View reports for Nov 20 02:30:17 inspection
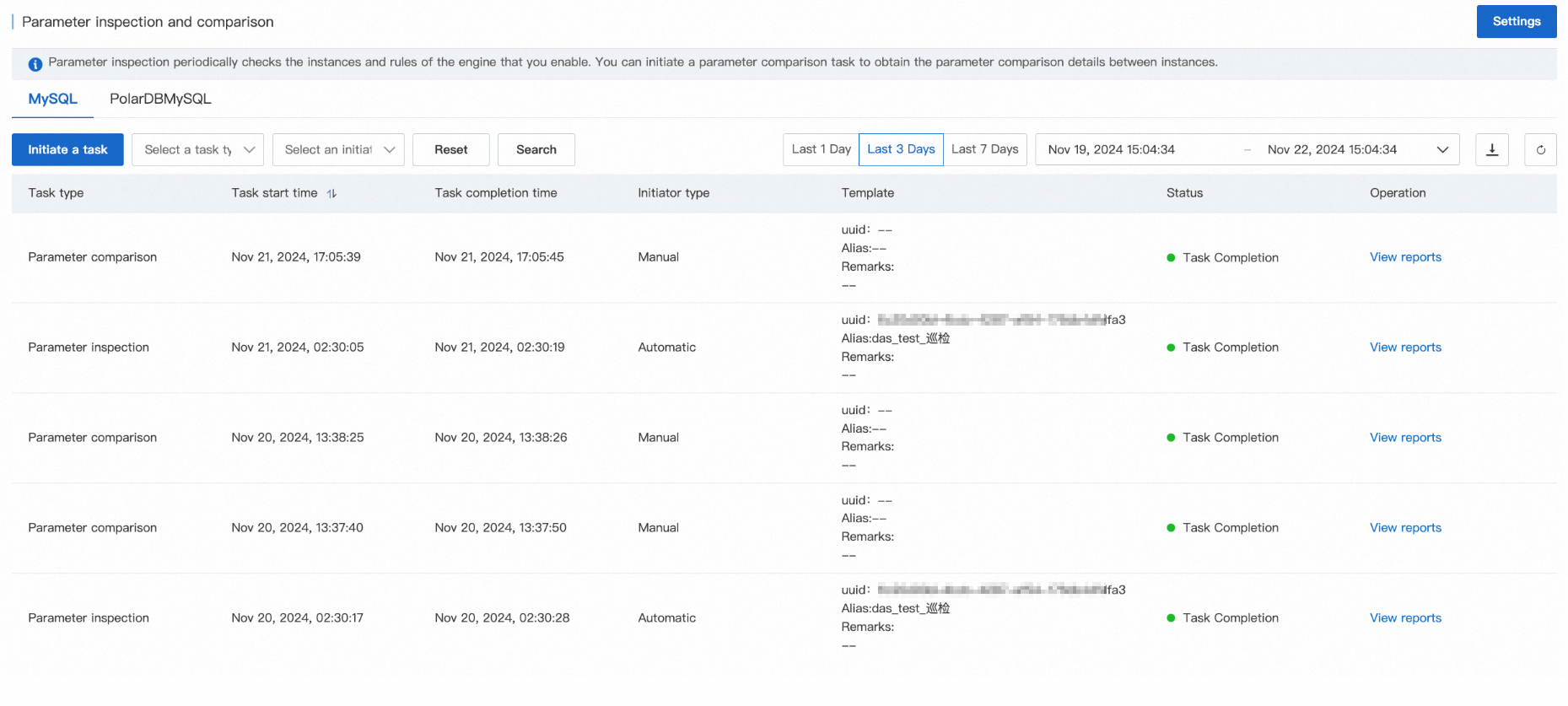The width and height of the screenshot is (1568, 706). [1405, 618]
